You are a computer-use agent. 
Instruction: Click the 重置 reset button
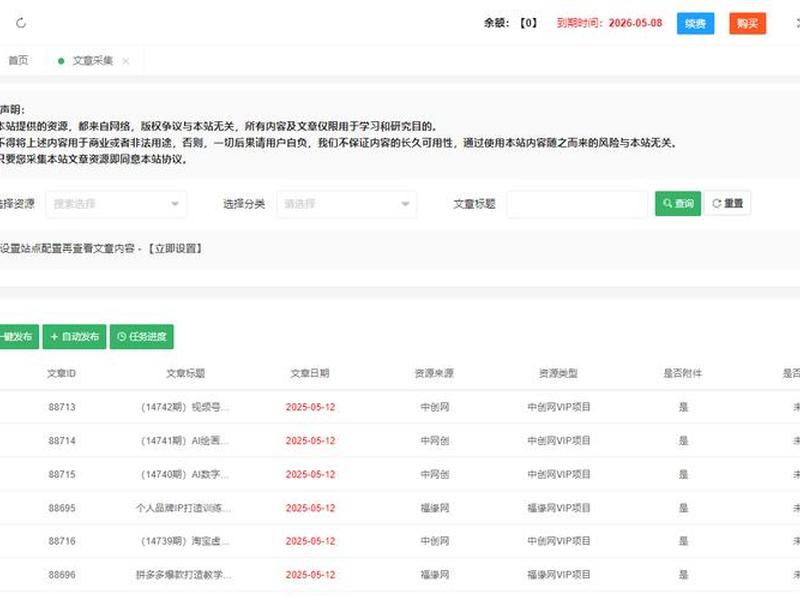pyautogui.click(x=728, y=204)
